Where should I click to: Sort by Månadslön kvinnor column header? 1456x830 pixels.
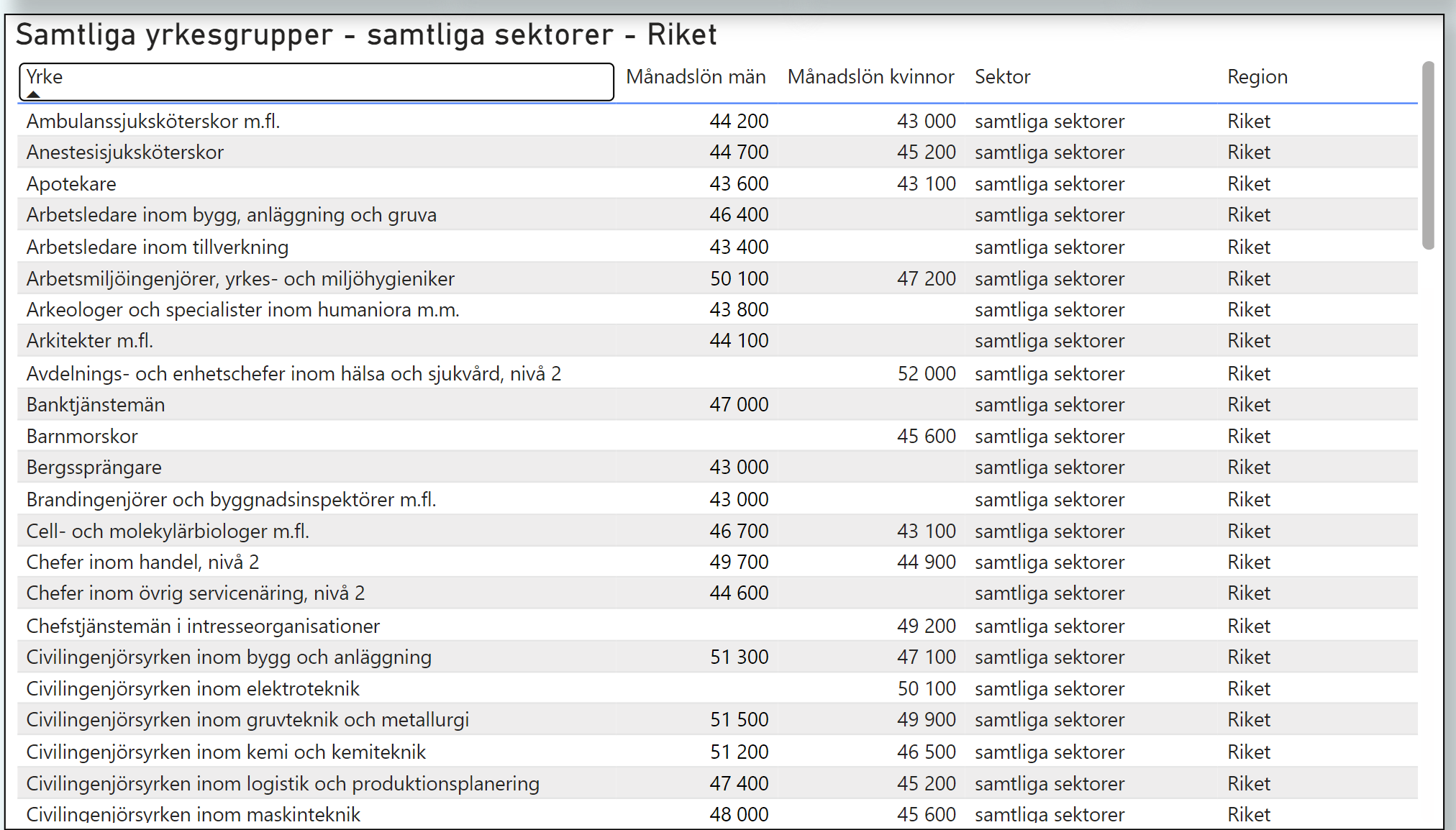coord(870,77)
